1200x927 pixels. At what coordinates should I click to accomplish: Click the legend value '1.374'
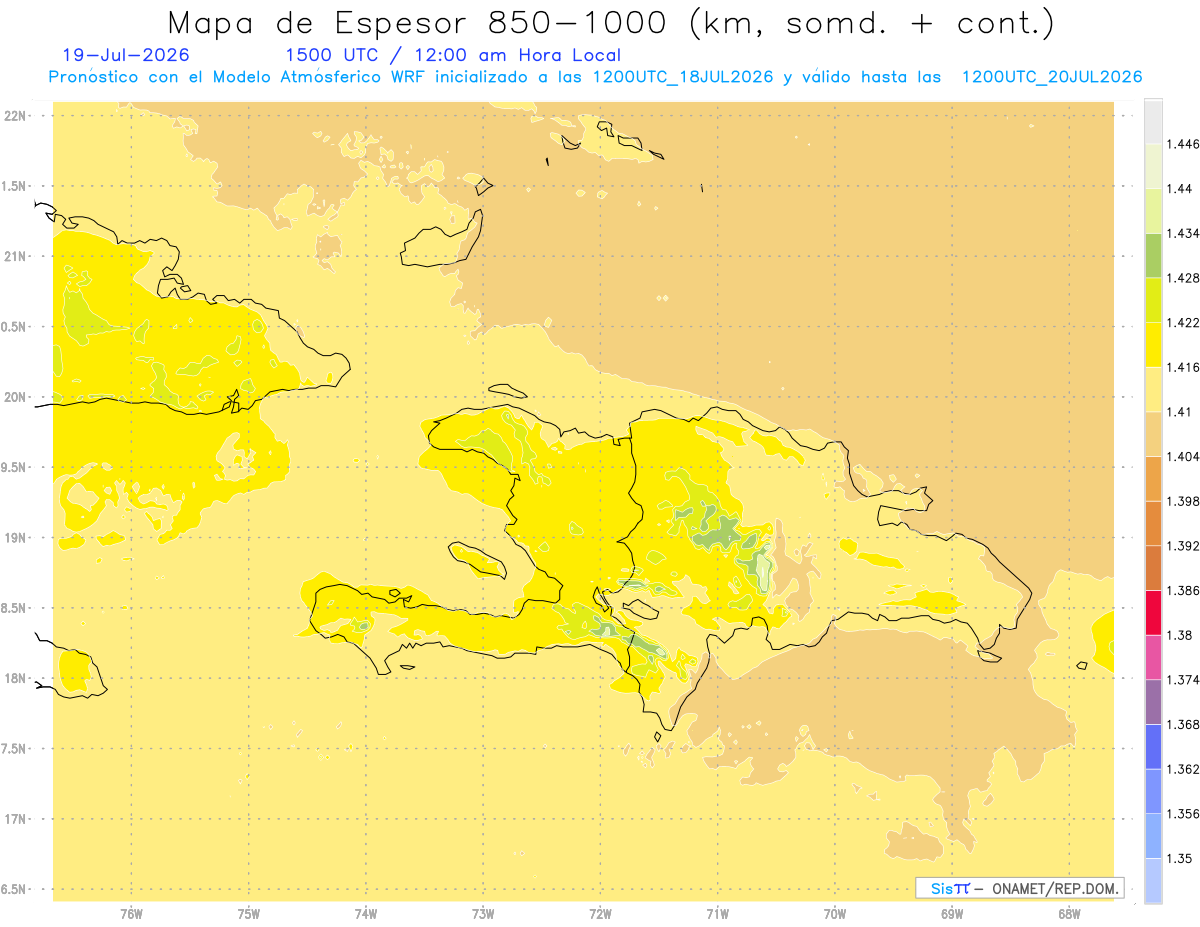coord(1183,679)
